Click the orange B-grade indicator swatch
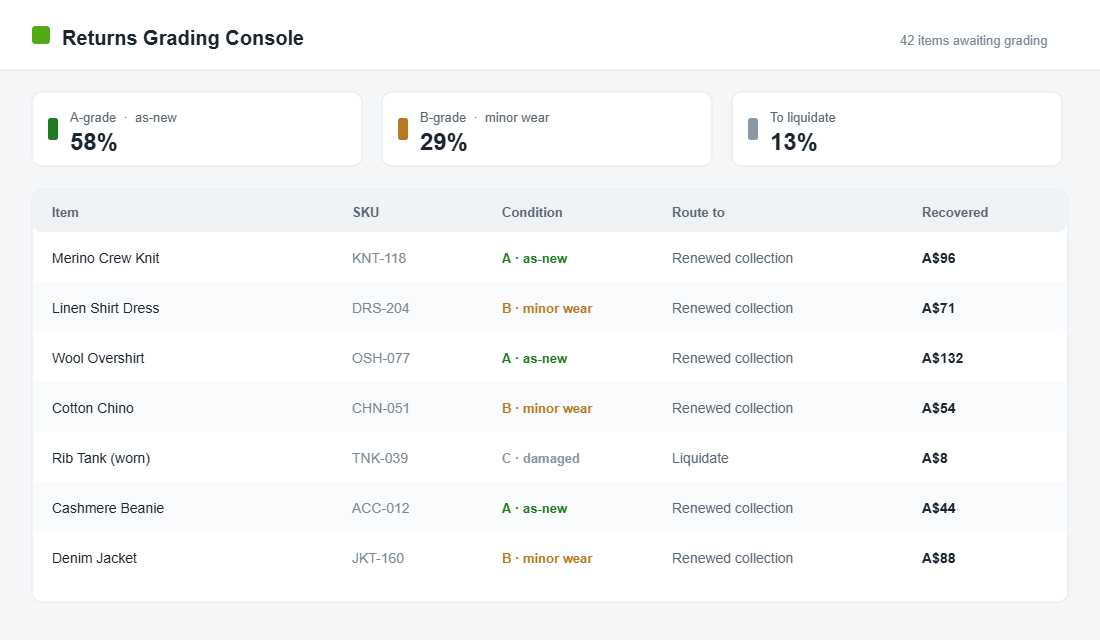 click(x=403, y=129)
